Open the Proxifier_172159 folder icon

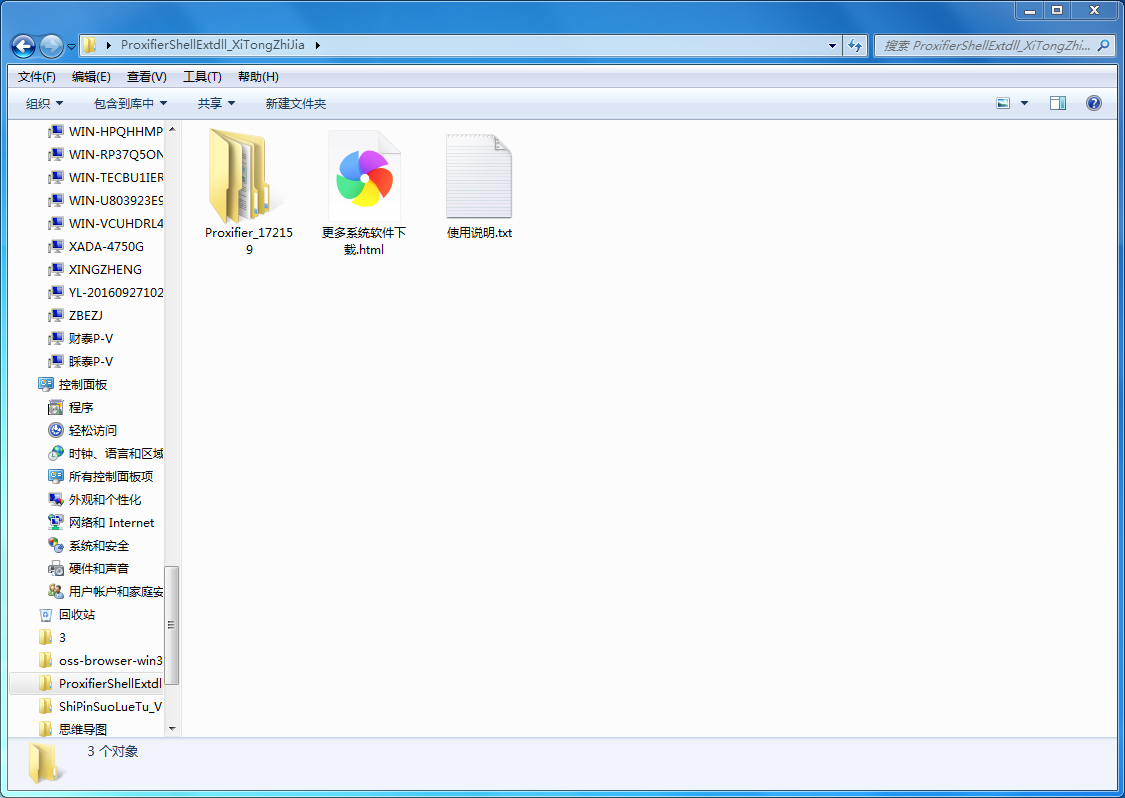click(248, 176)
